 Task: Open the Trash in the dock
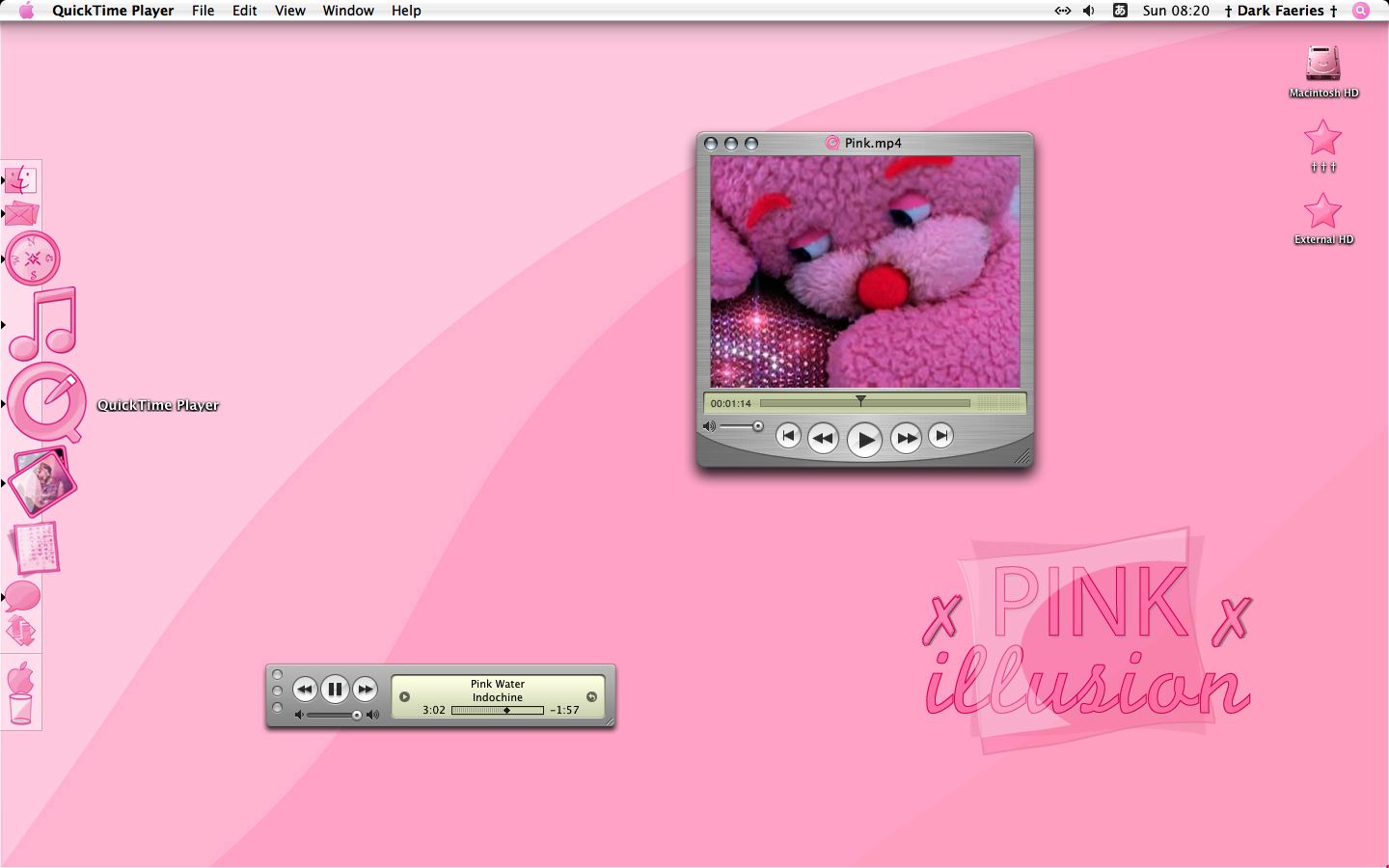[20, 710]
